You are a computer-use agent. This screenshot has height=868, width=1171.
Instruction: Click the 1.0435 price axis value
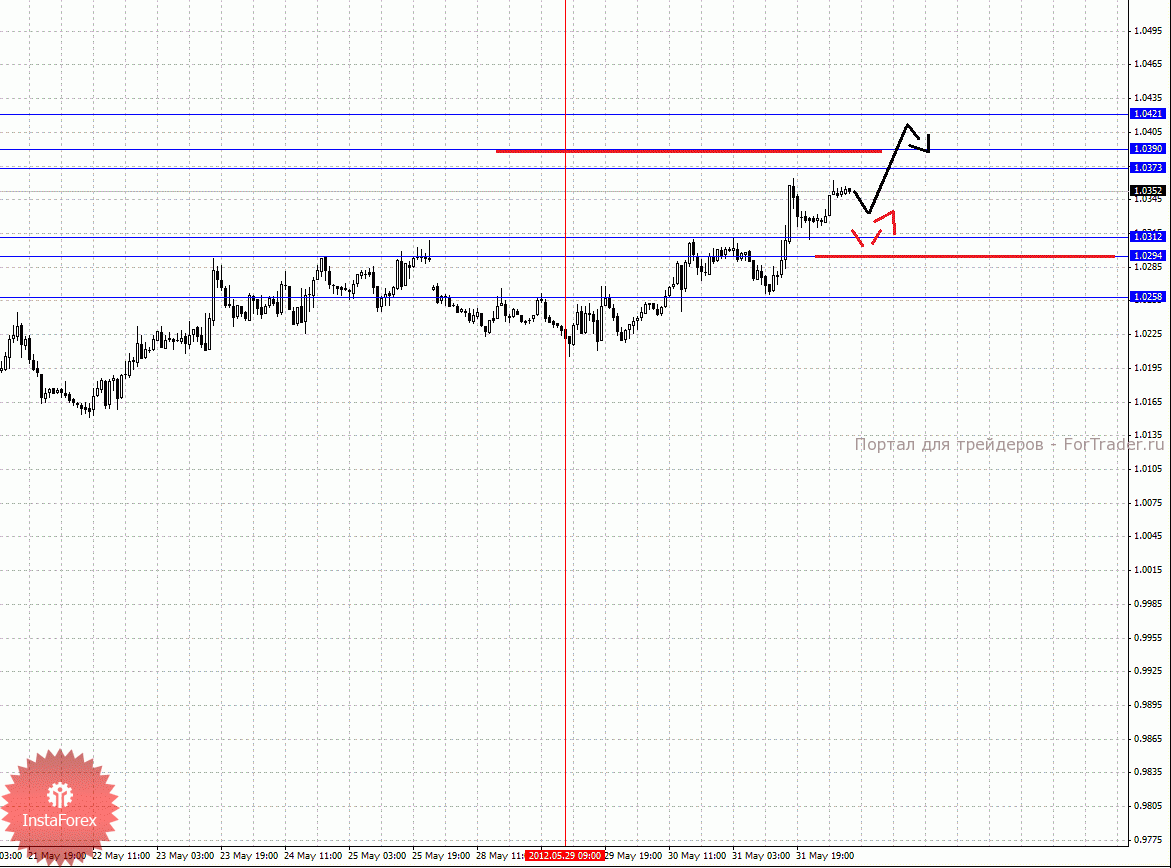pos(1148,98)
